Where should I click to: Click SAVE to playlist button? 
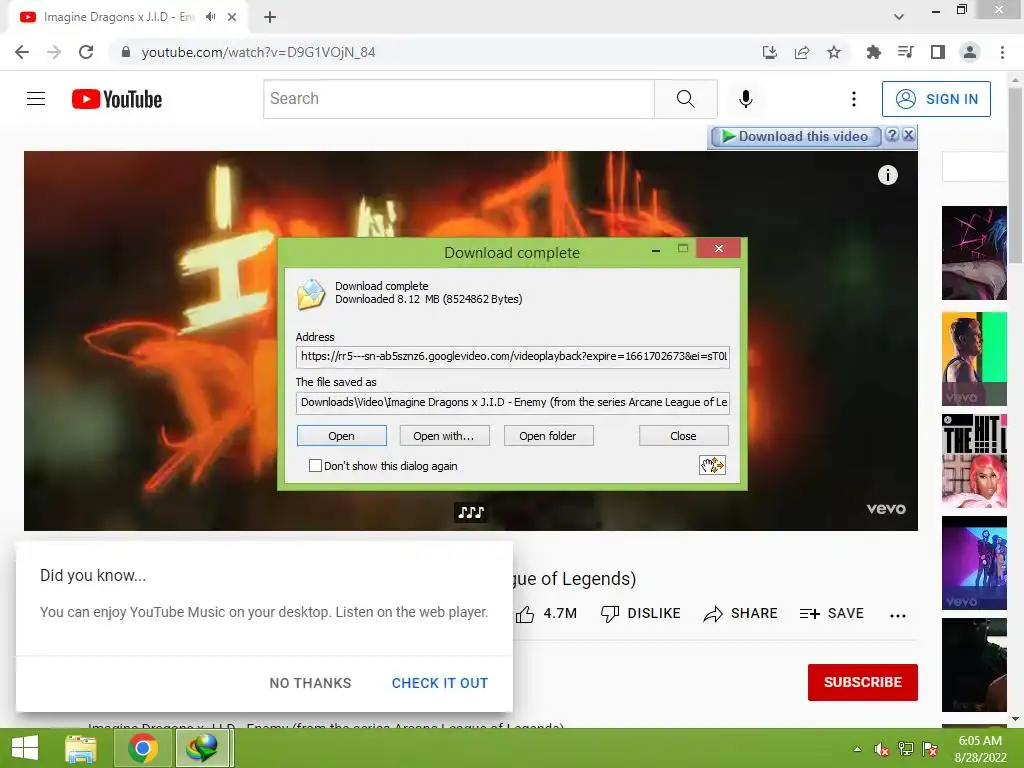(831, 614)
